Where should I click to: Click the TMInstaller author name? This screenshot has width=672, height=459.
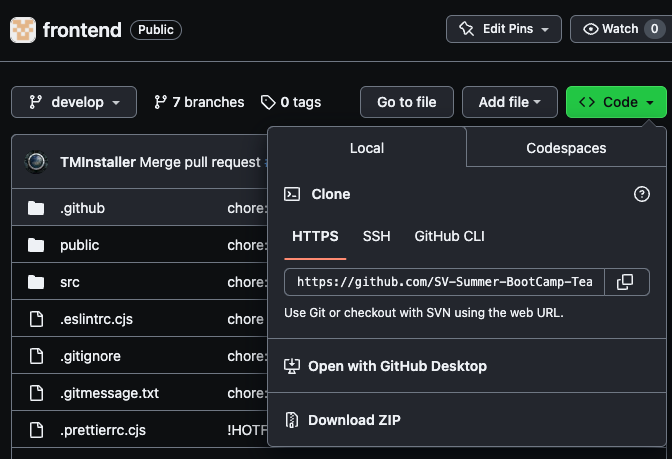pyautogui.click(x=98, y=162)
